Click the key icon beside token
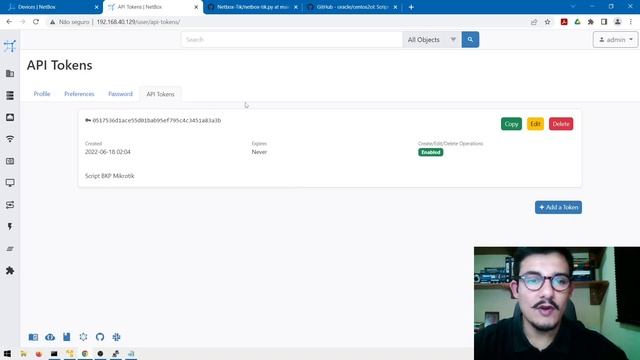This screenshot has width=640, height=360. point(88,120)
